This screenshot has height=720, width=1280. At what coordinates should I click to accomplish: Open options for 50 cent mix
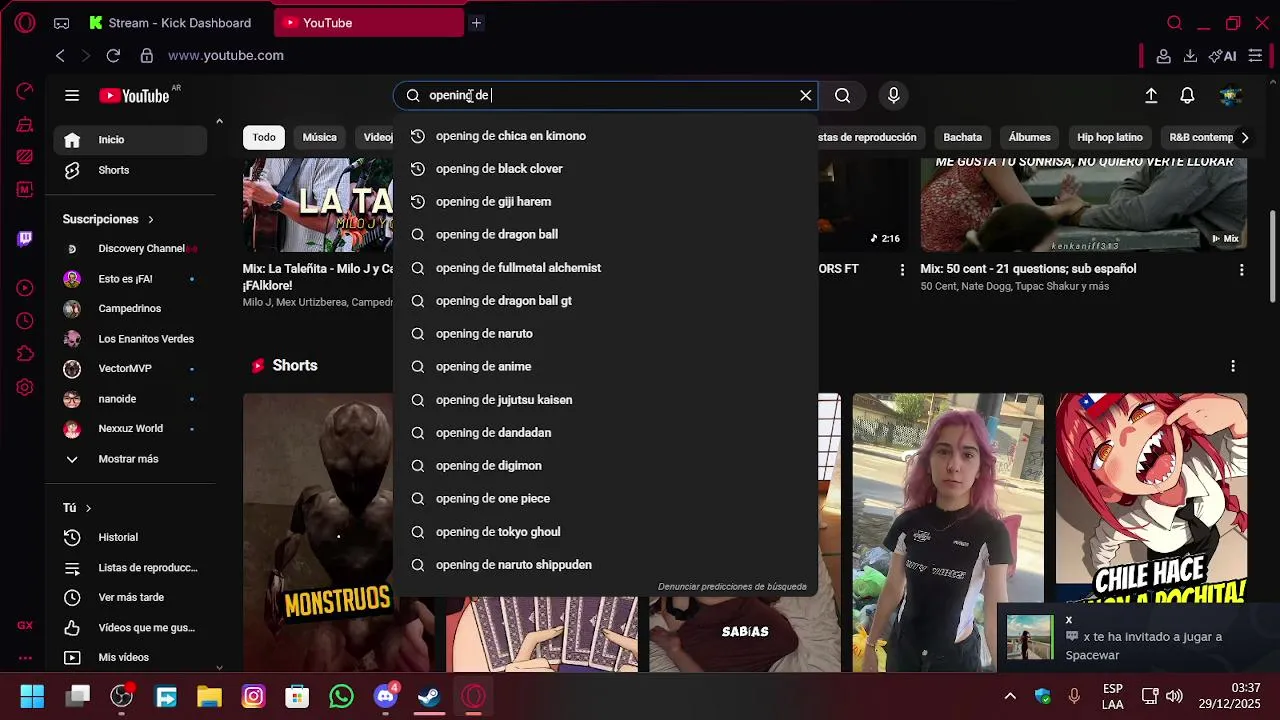pyautogui.click(x=1241, y=270)
